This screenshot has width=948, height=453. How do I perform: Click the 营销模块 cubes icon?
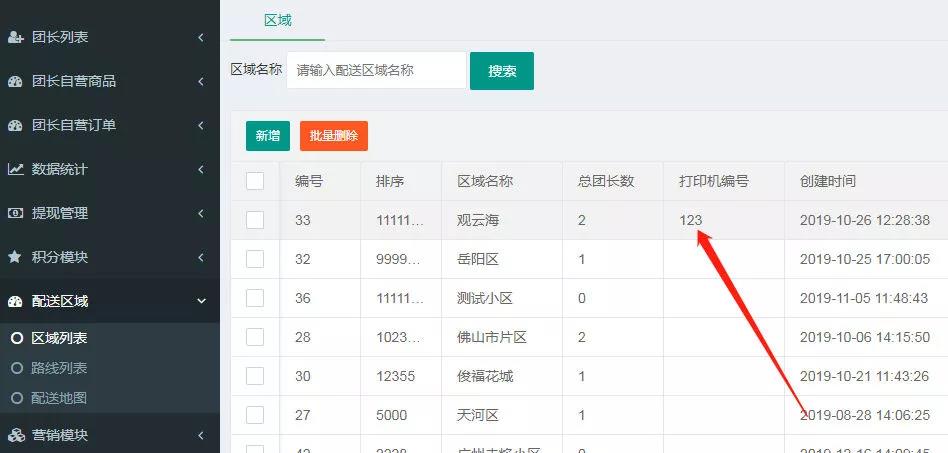pos(15,435)
